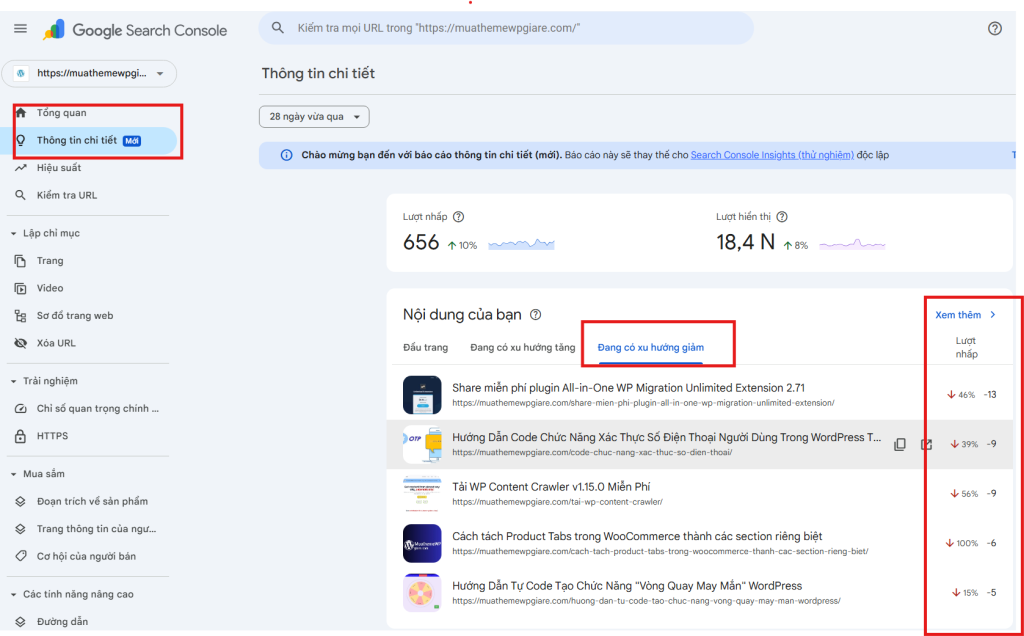Select the Đang có xu hướng giảm tab

650,347
